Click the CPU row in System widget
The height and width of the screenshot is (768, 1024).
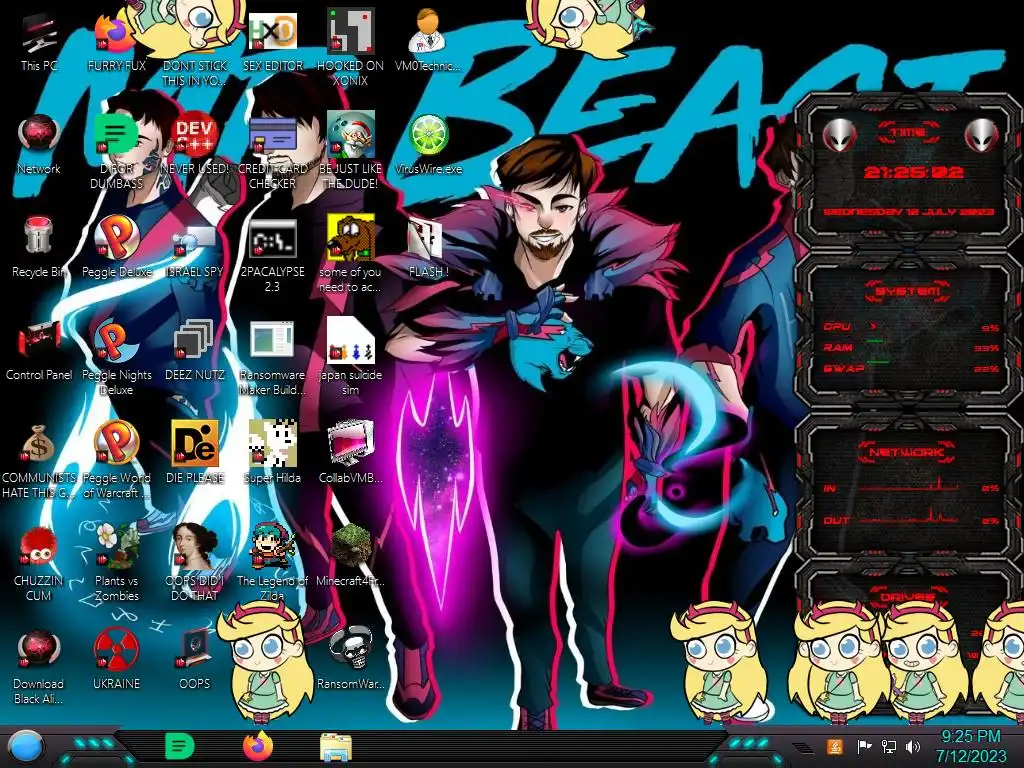(x=911, y=327)
